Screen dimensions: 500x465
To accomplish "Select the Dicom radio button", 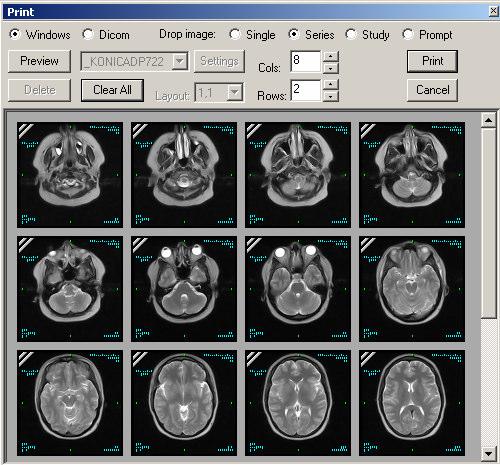I will coord(88,34).
